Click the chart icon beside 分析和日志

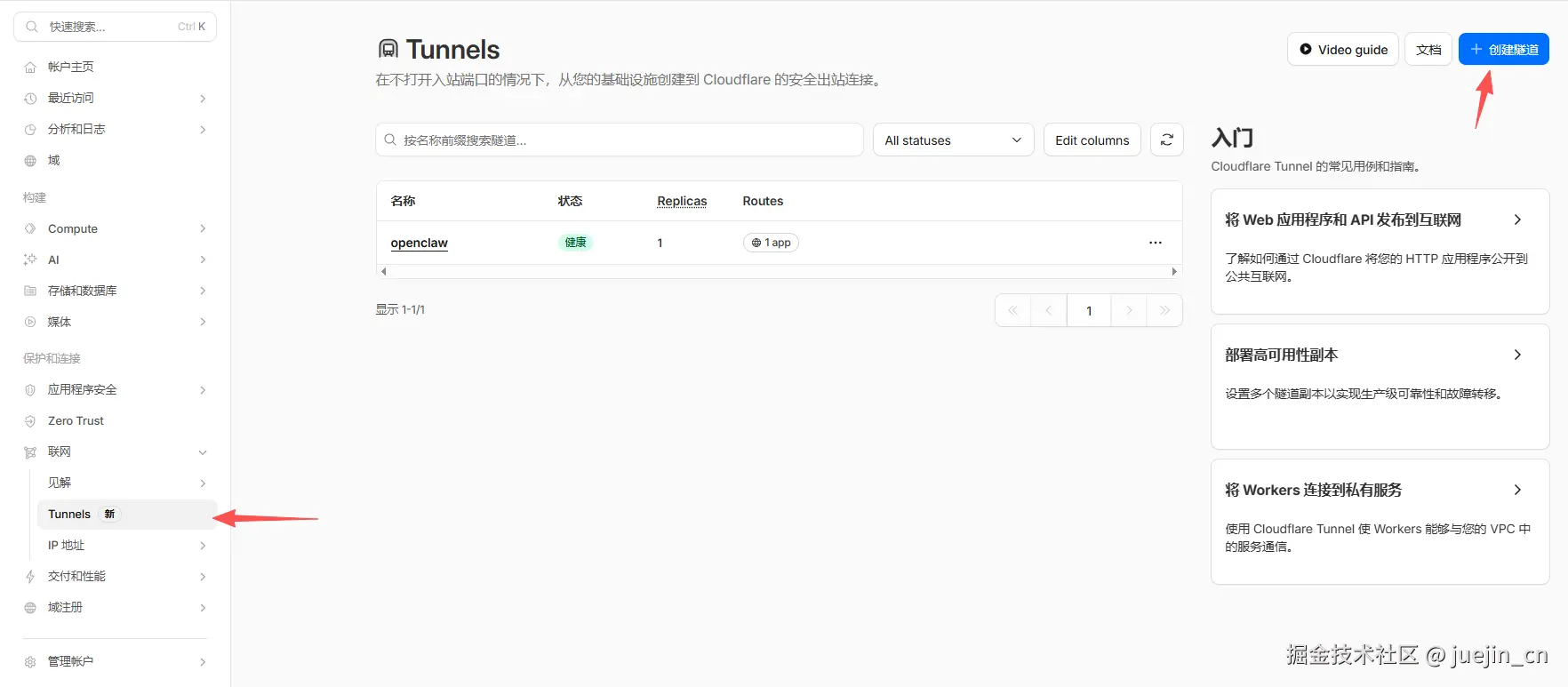30,130
